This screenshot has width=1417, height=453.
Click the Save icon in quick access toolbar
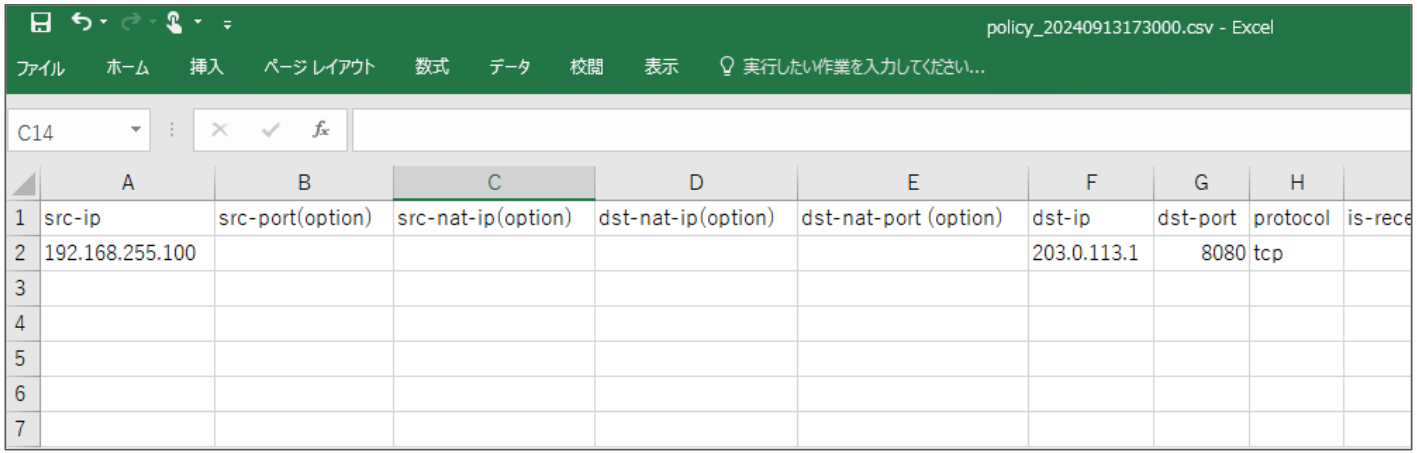click(41, 23)
